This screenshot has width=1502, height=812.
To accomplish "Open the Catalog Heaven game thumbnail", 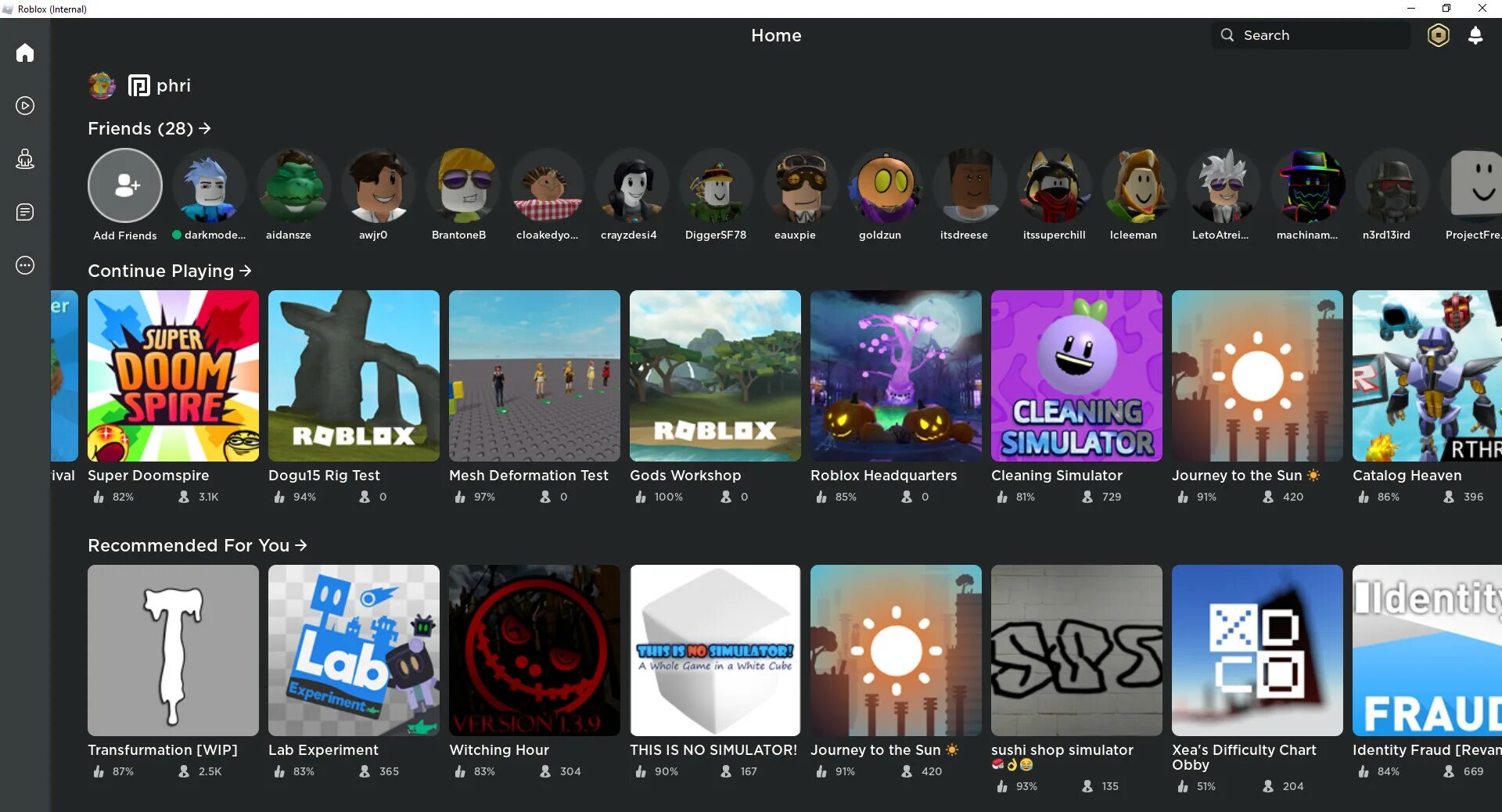I will coord(1427,375).
